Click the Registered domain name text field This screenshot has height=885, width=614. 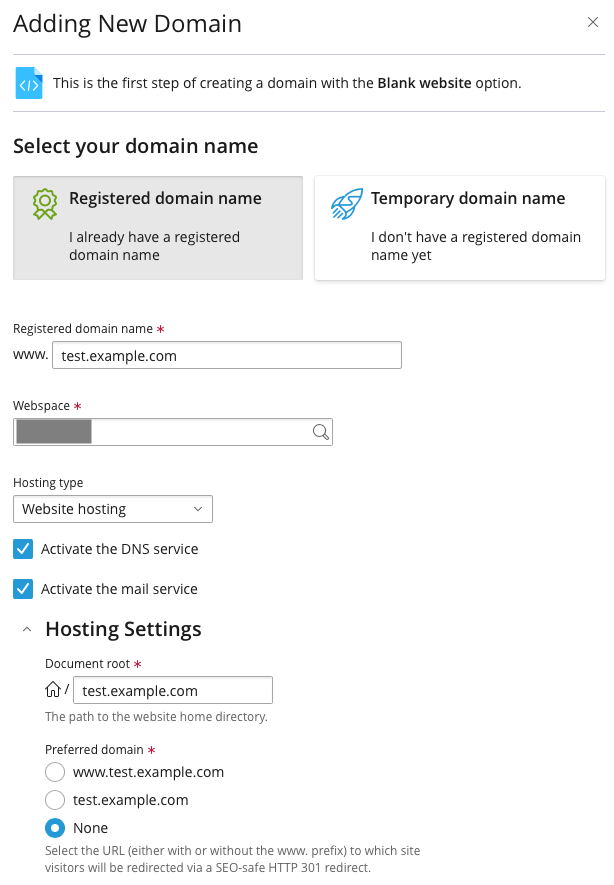[x=227, y=355]
